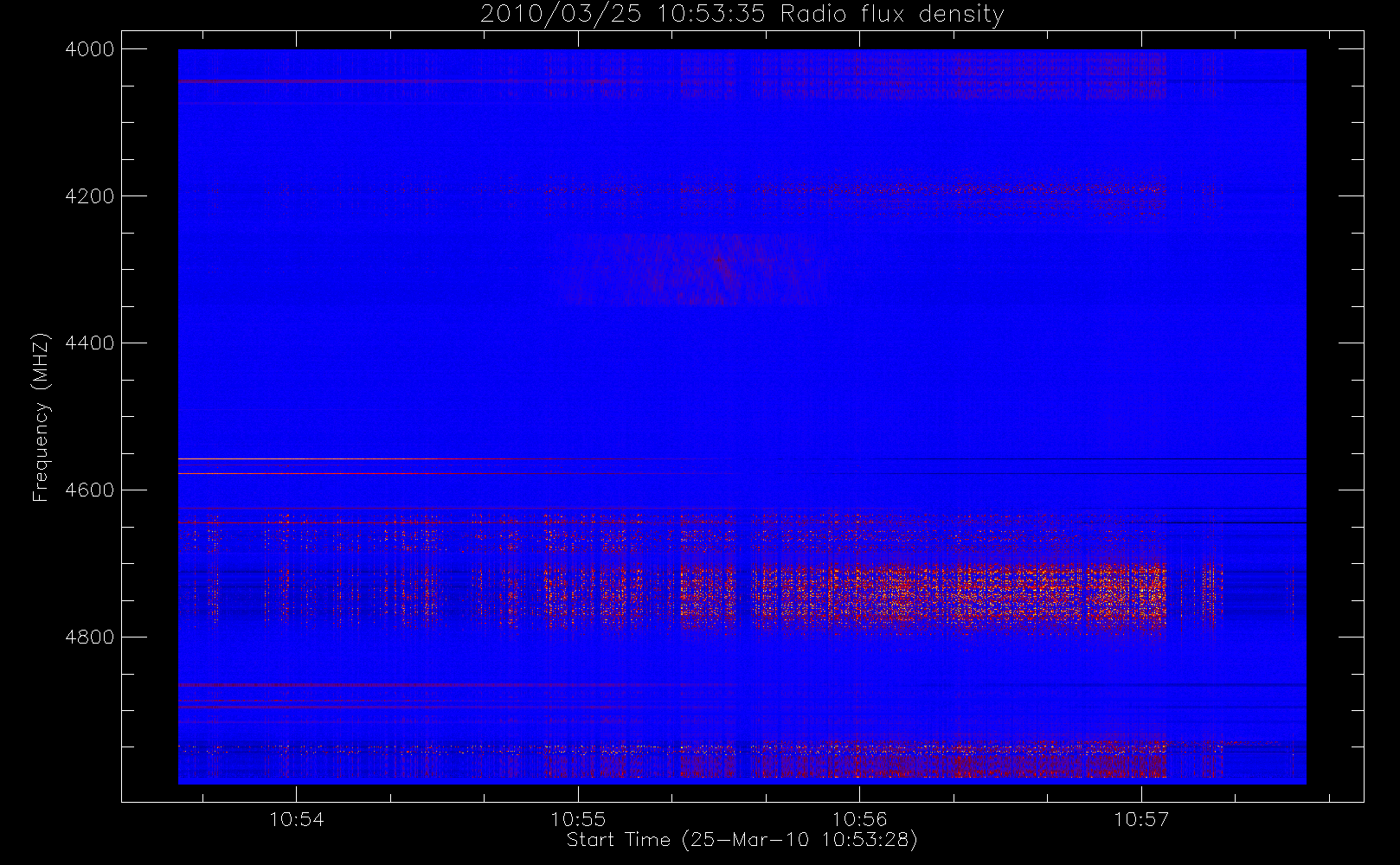This screenshot has height=865, width=1400.
Task: Click the 10:54 time tick label
Action: [297, 819]
